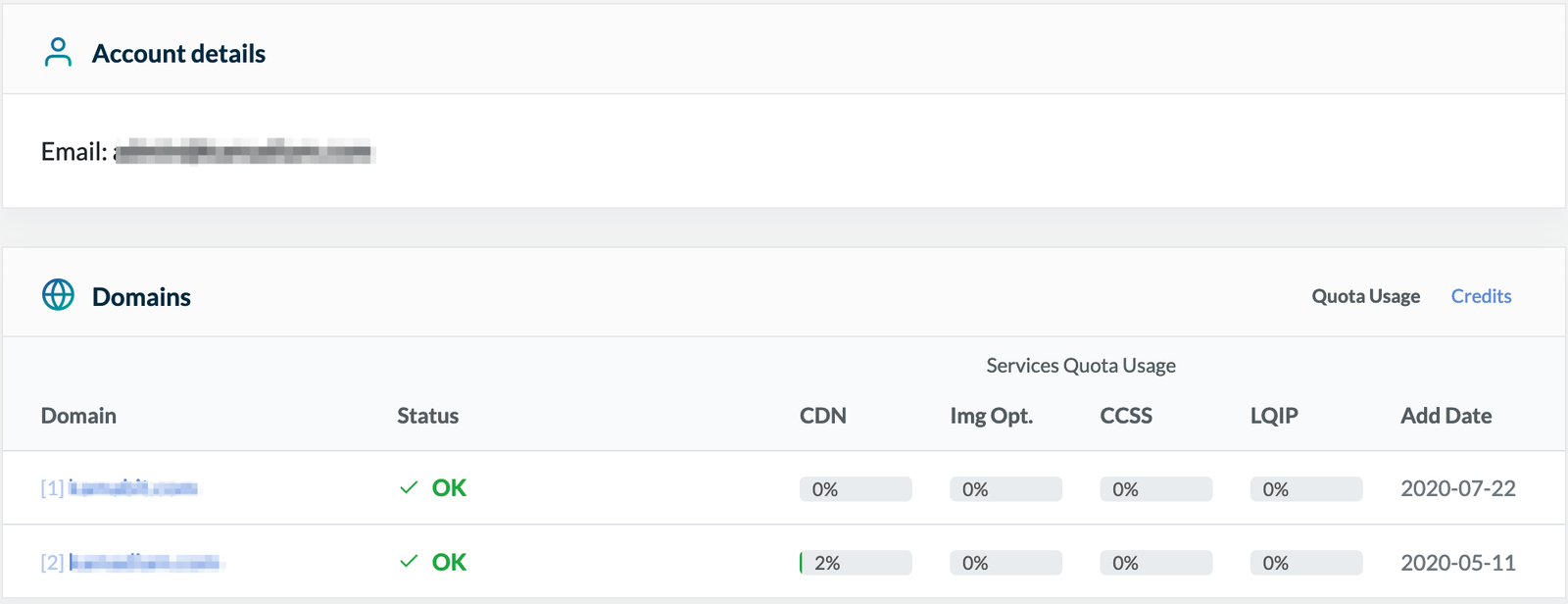Open the Credits tab
Screen dimensions: 1568x604
(x=1481, y=296)
